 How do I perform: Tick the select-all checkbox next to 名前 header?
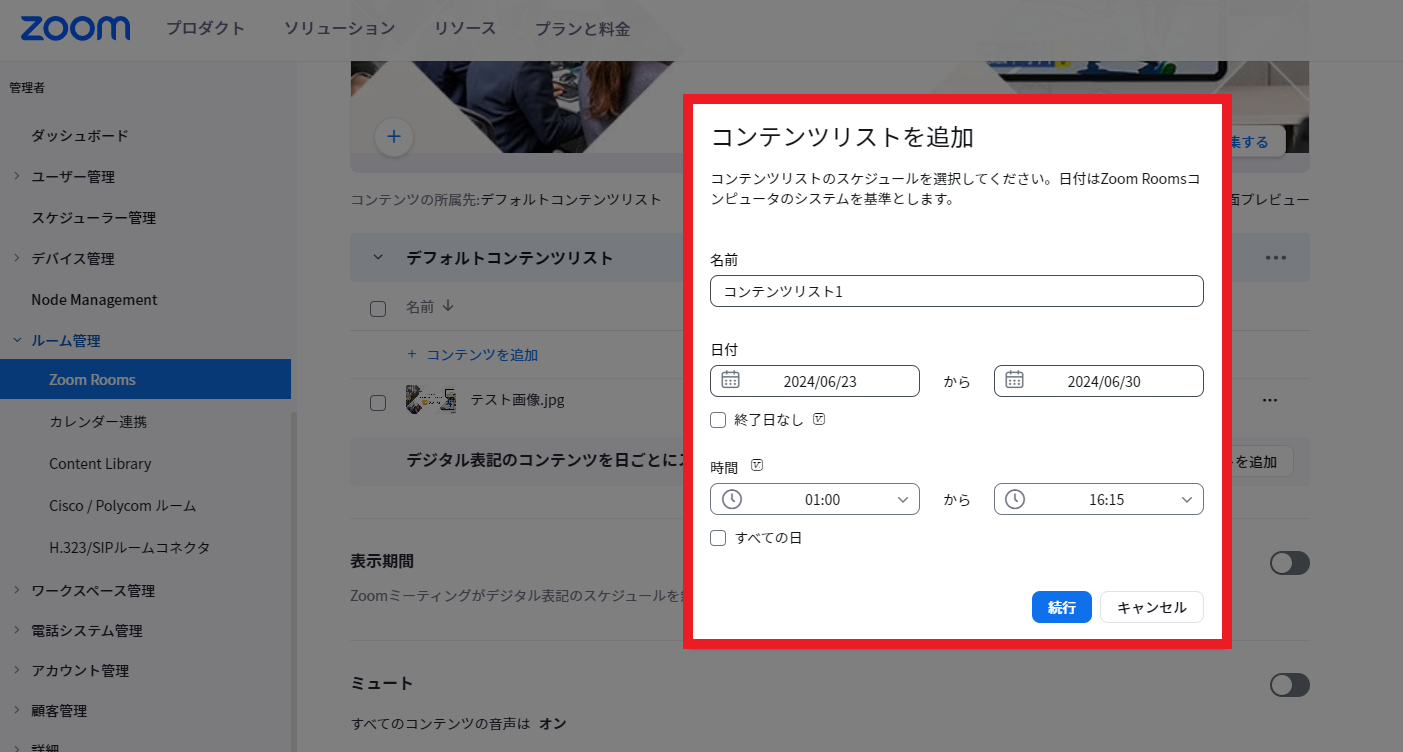pyautogui.click(x=378, y=308)
